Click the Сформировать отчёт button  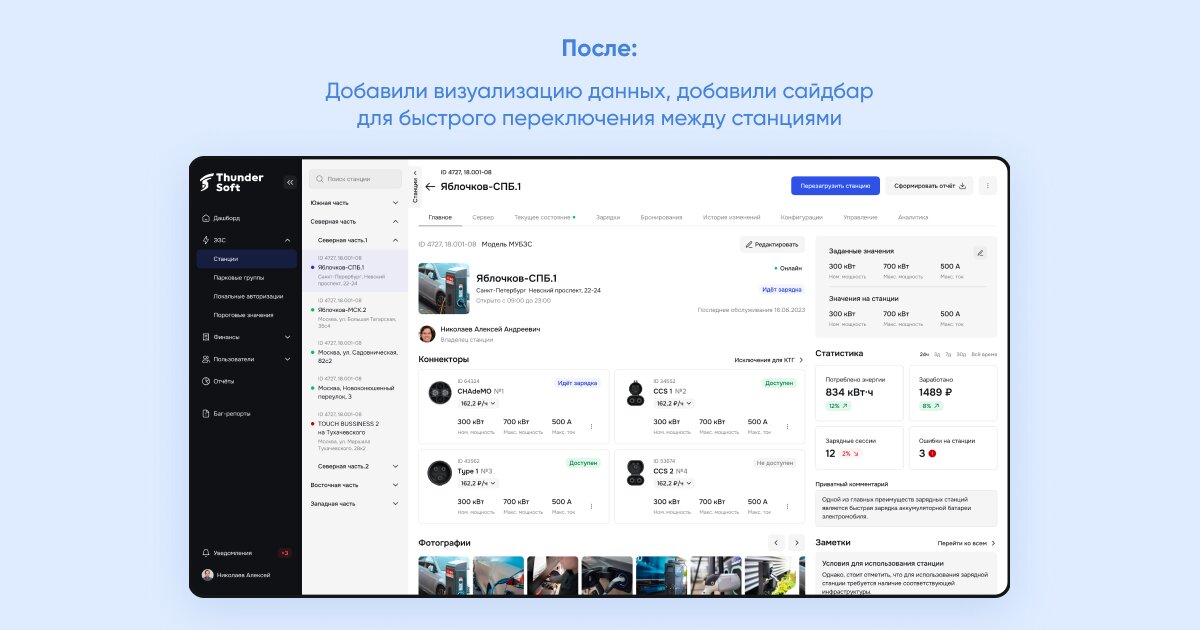point(929,185)
